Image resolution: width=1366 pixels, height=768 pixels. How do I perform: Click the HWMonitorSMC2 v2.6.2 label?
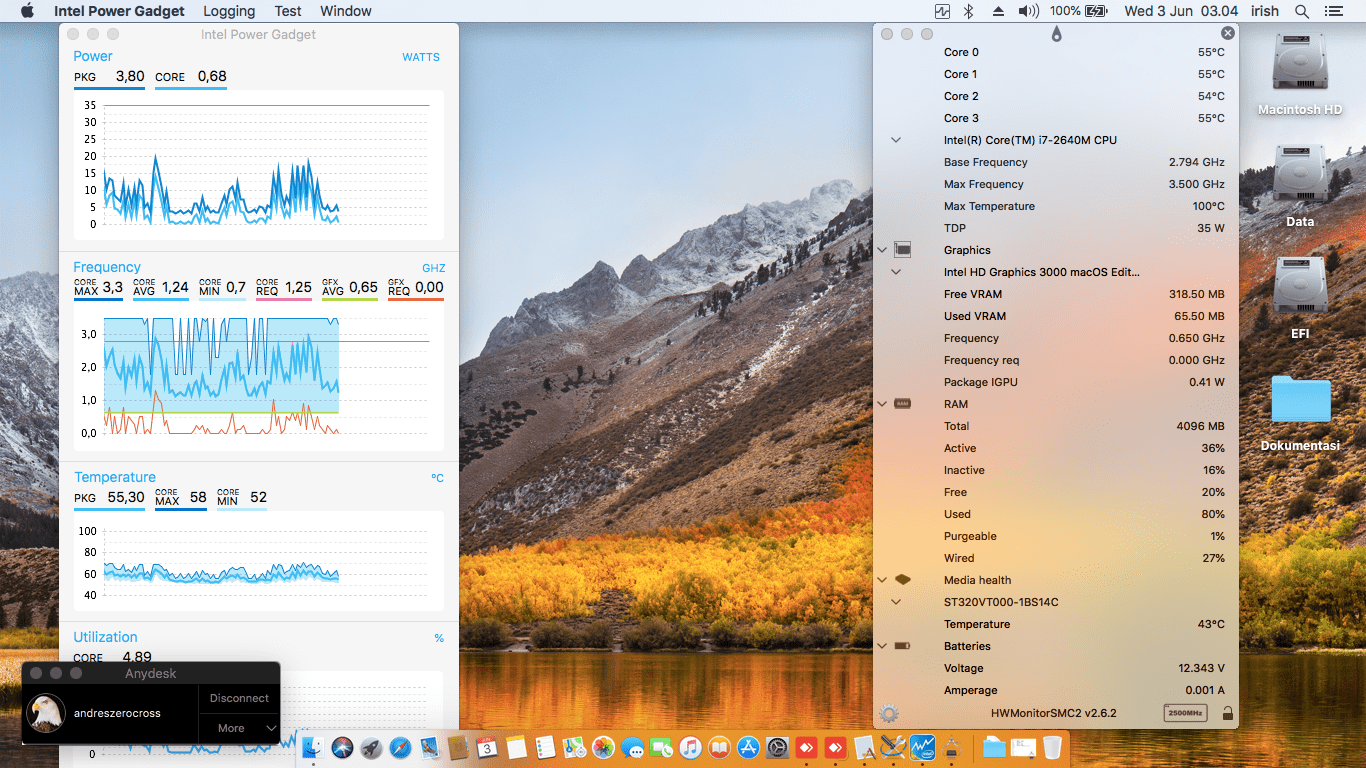point(1054,713)
